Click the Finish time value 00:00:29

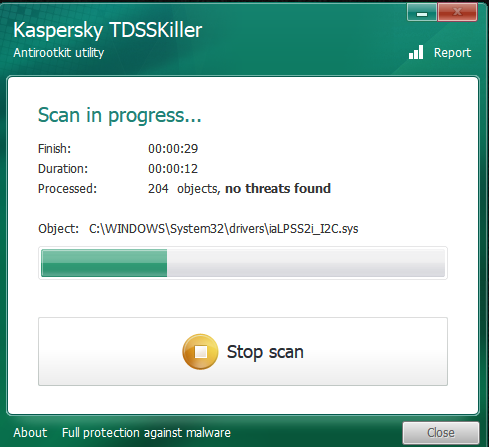click(x=173, y=148)
